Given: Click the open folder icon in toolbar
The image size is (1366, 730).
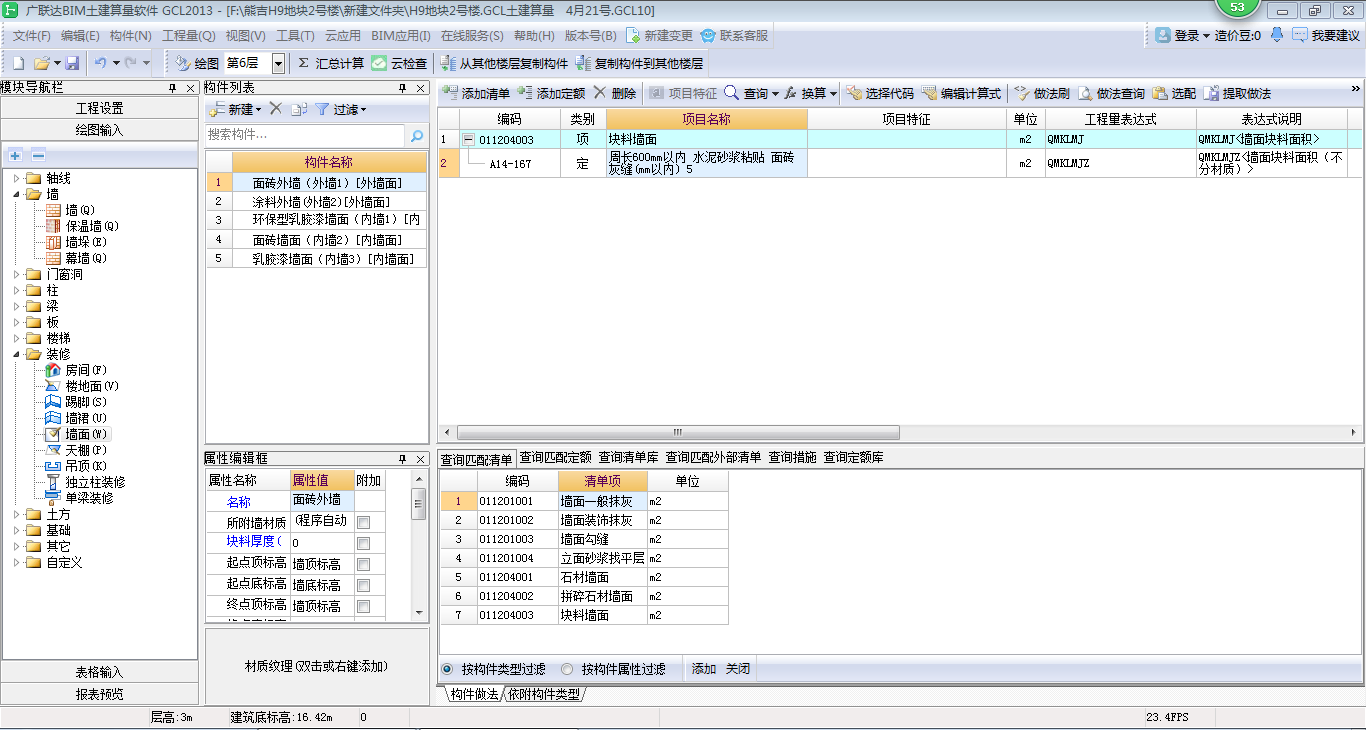Looking at the screenshot, I should coord(41,63).
